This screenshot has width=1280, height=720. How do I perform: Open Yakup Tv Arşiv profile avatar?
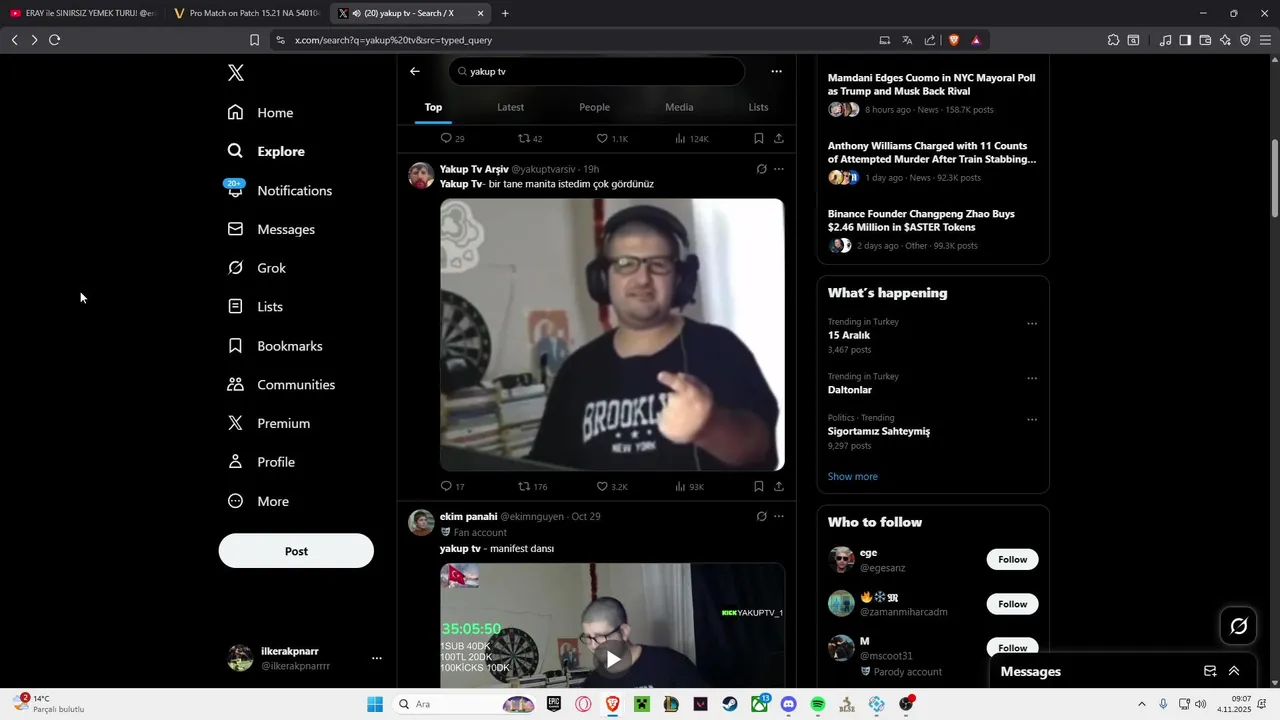coord(421,175)
